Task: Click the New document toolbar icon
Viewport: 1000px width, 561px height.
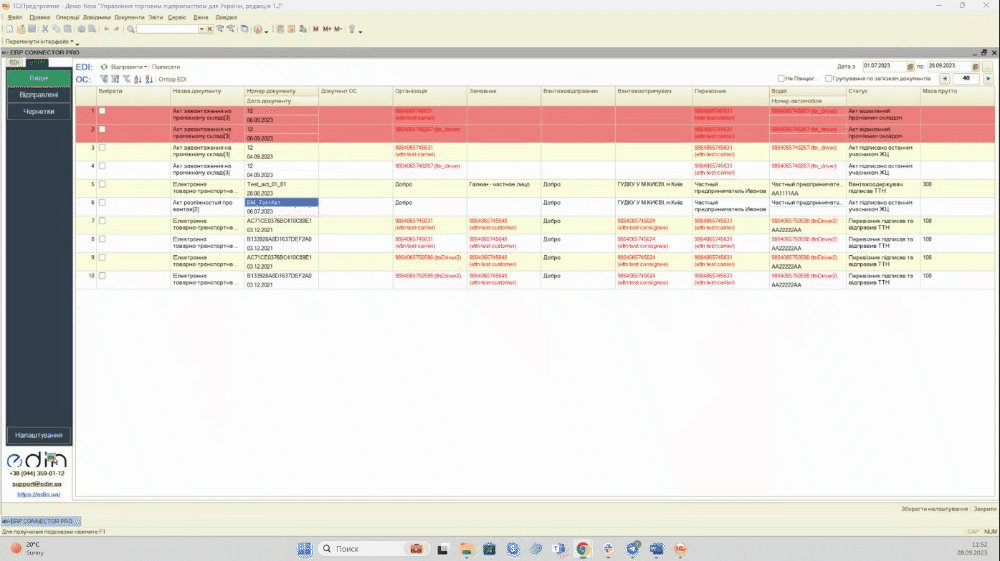Action: click(10, 29)
